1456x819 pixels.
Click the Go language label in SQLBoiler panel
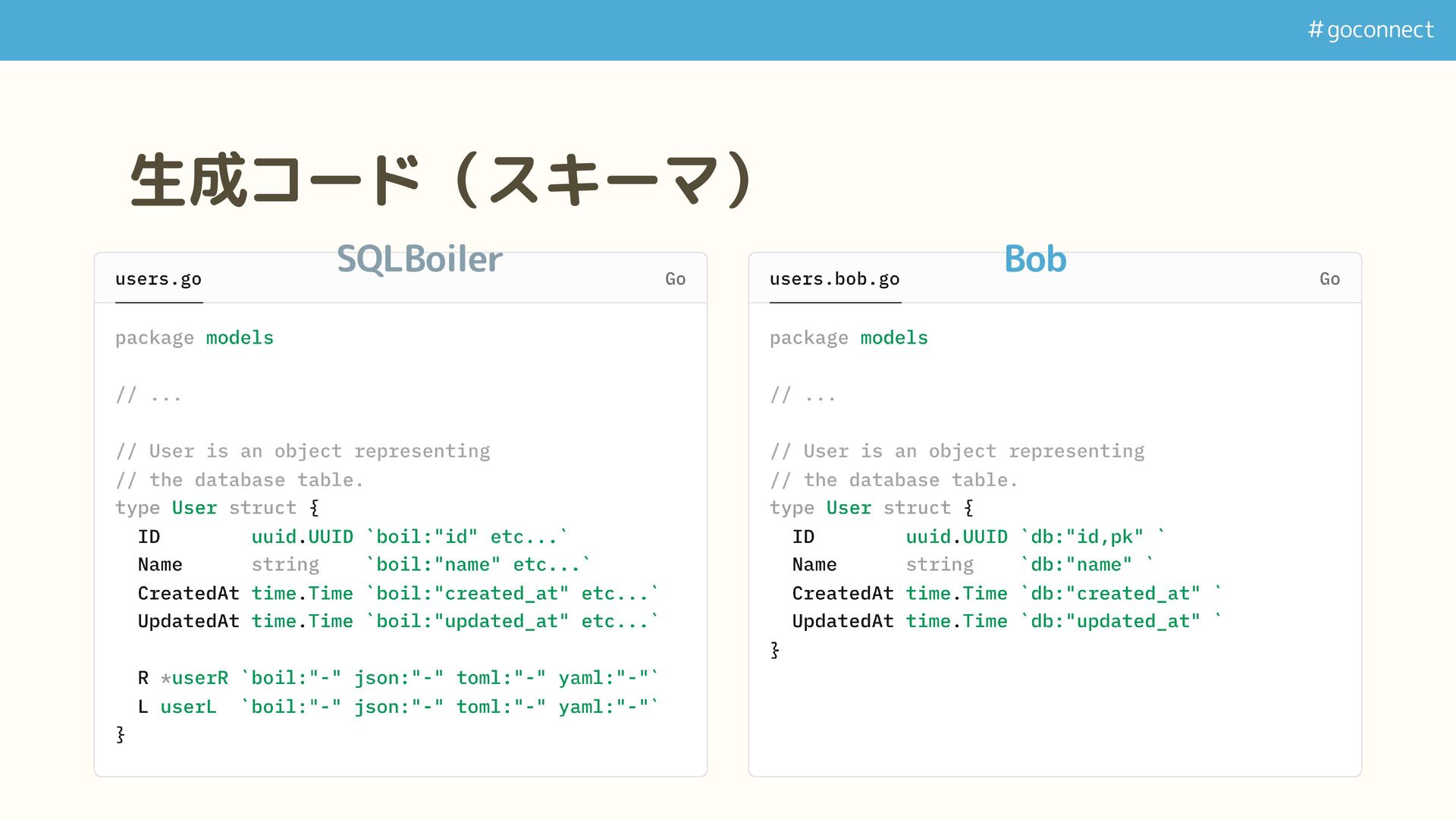coord(675,279)
